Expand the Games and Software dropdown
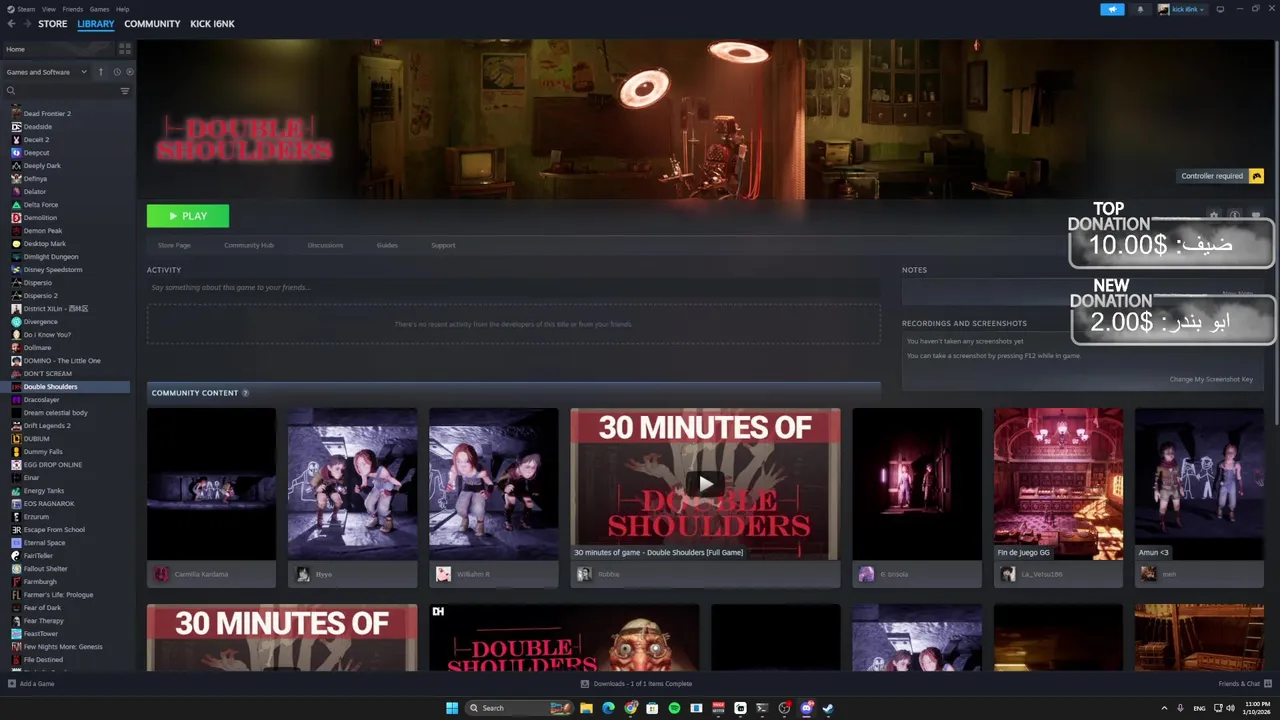 (47, 72)
